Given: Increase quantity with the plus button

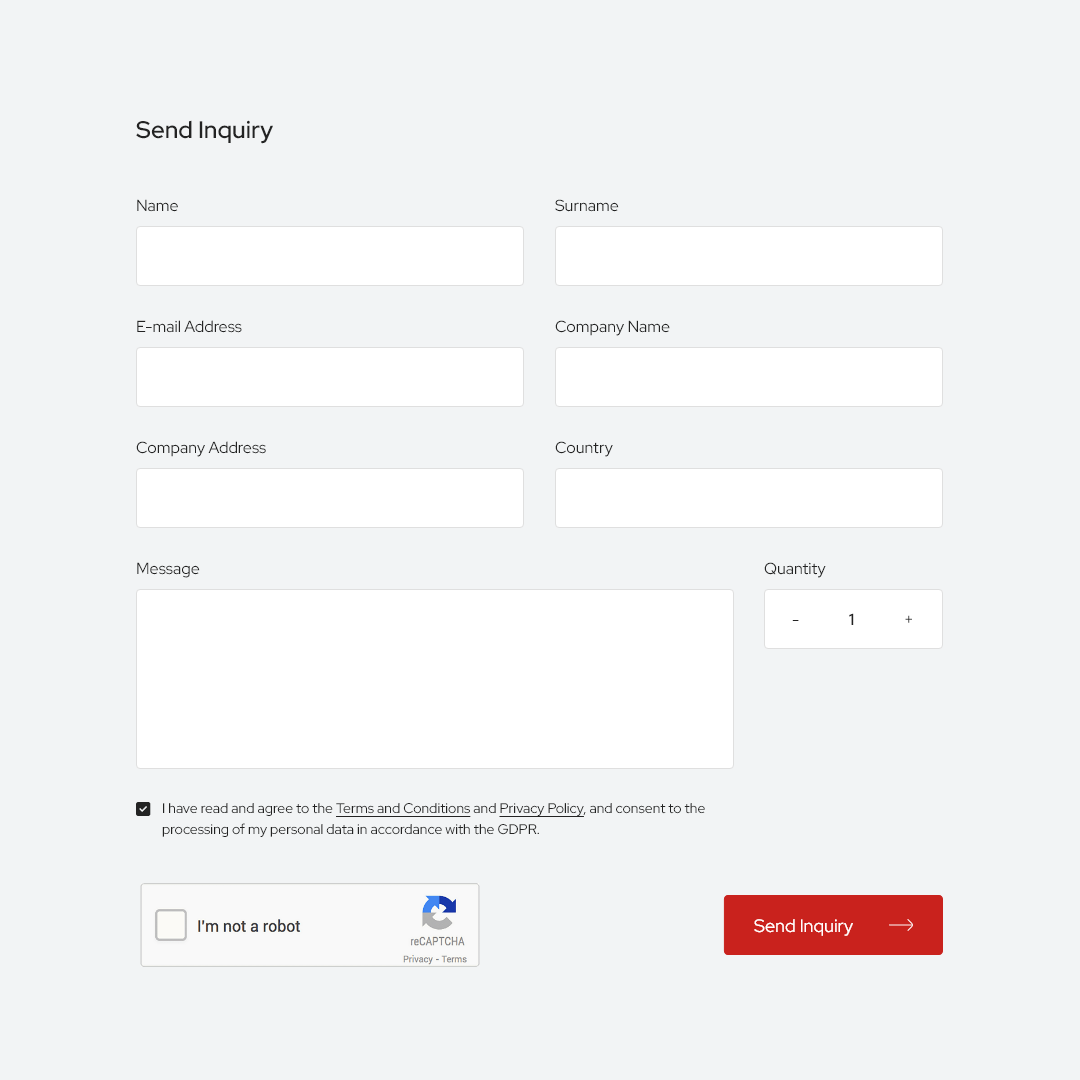Looking at the screenshot, I should point(908,620).
